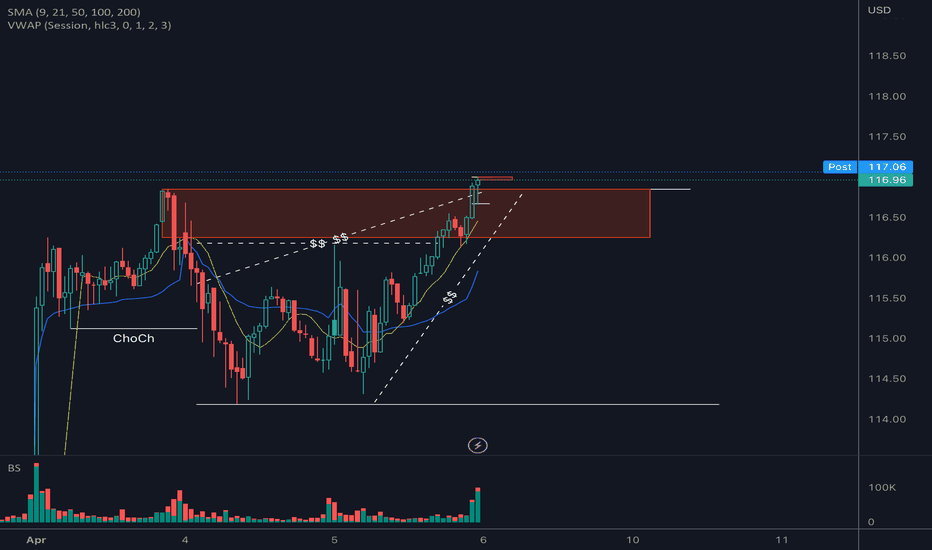932x550 pixels.
Task: Select the ChoCh annotation text
Action: (x=134, y=338)
